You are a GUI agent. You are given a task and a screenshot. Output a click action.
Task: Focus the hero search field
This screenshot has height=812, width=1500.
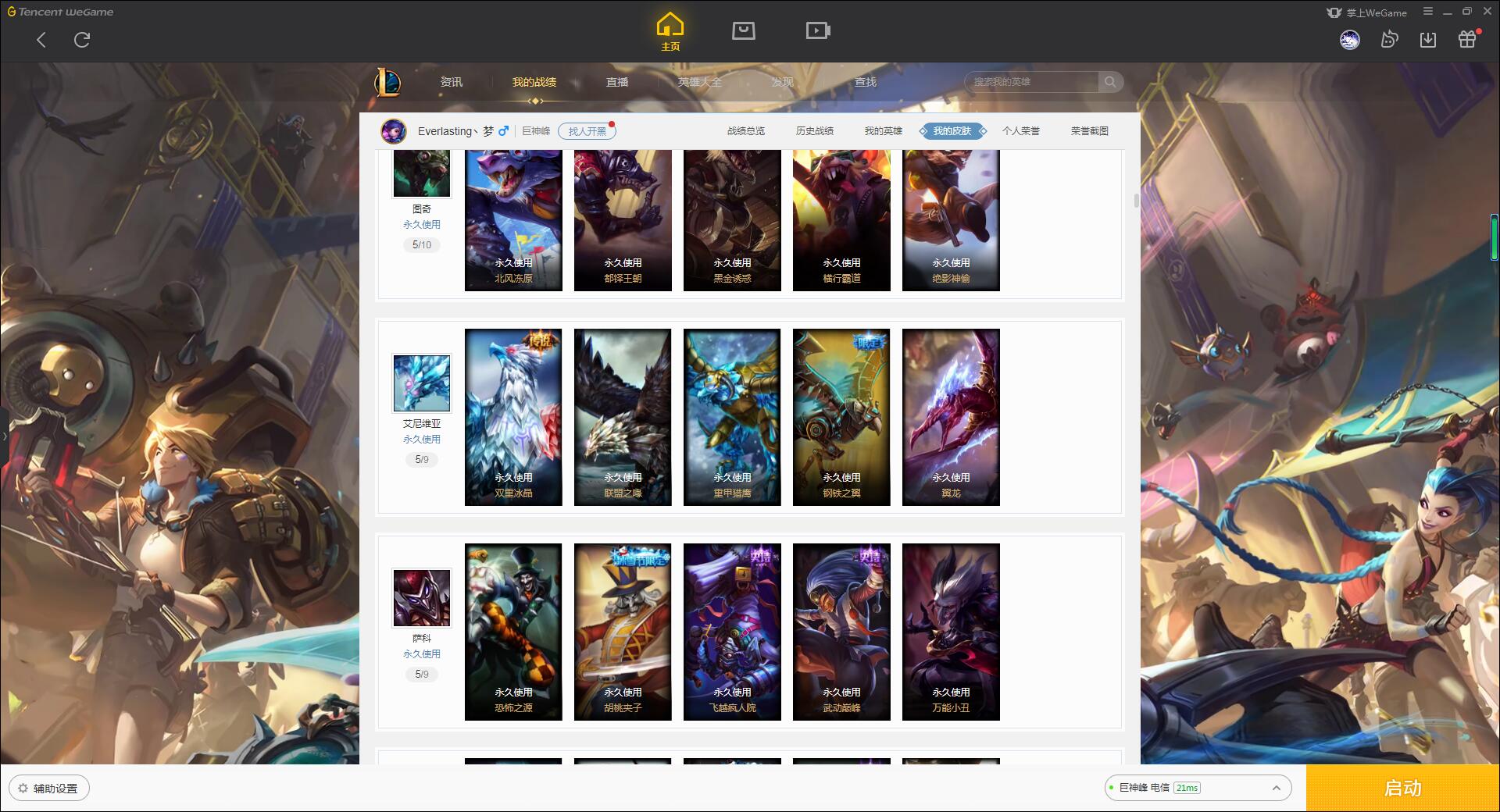[x=1031, y=82]
